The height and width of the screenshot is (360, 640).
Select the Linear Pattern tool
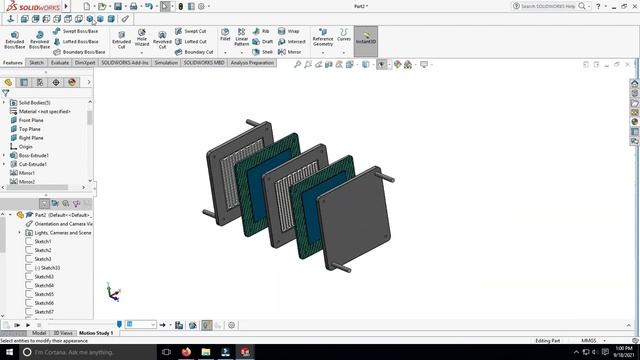242,37
